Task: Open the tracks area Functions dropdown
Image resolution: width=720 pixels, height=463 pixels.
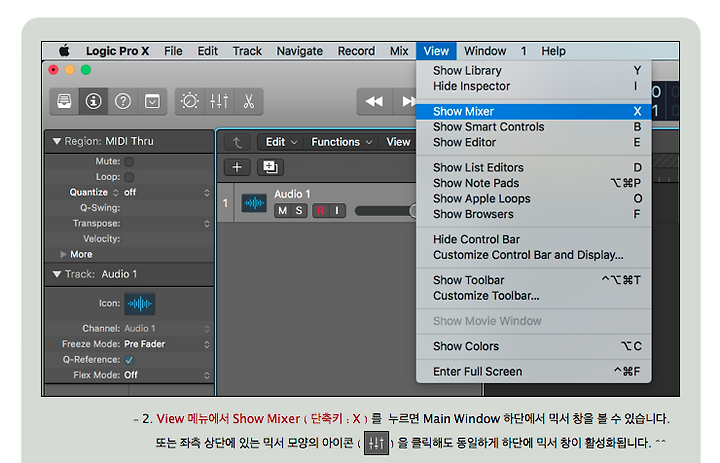Action: [342, 142]
